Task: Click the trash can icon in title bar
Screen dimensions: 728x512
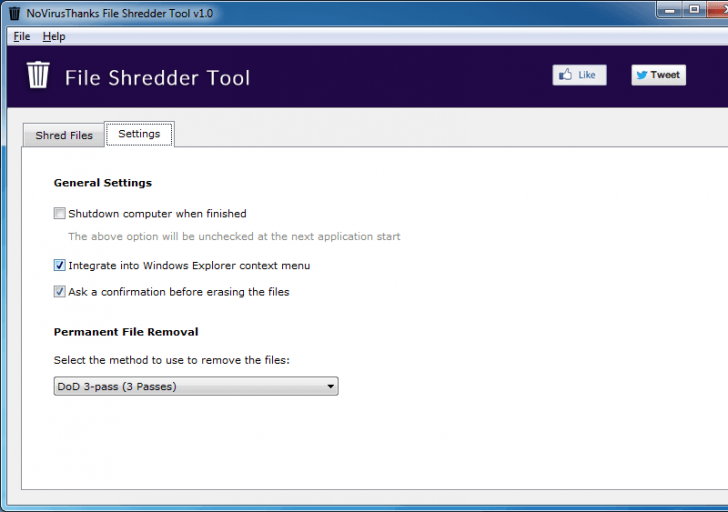Action: [x=14, y=13]
